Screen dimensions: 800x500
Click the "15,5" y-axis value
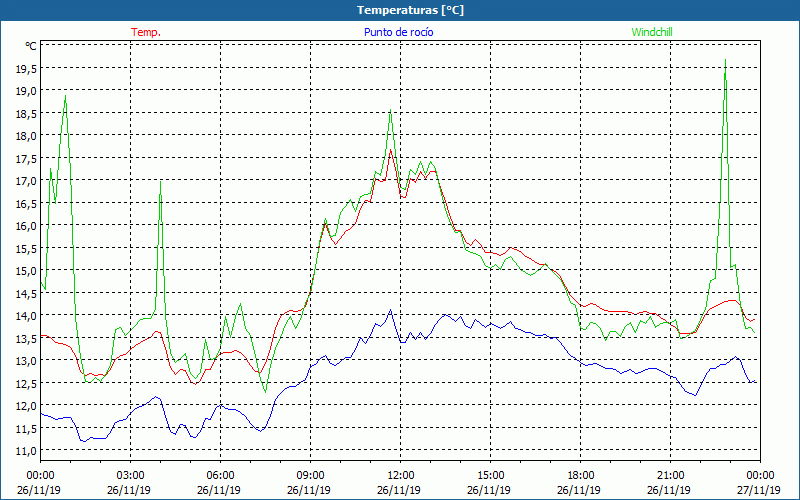pyautogui.click(x=27, y=248)
